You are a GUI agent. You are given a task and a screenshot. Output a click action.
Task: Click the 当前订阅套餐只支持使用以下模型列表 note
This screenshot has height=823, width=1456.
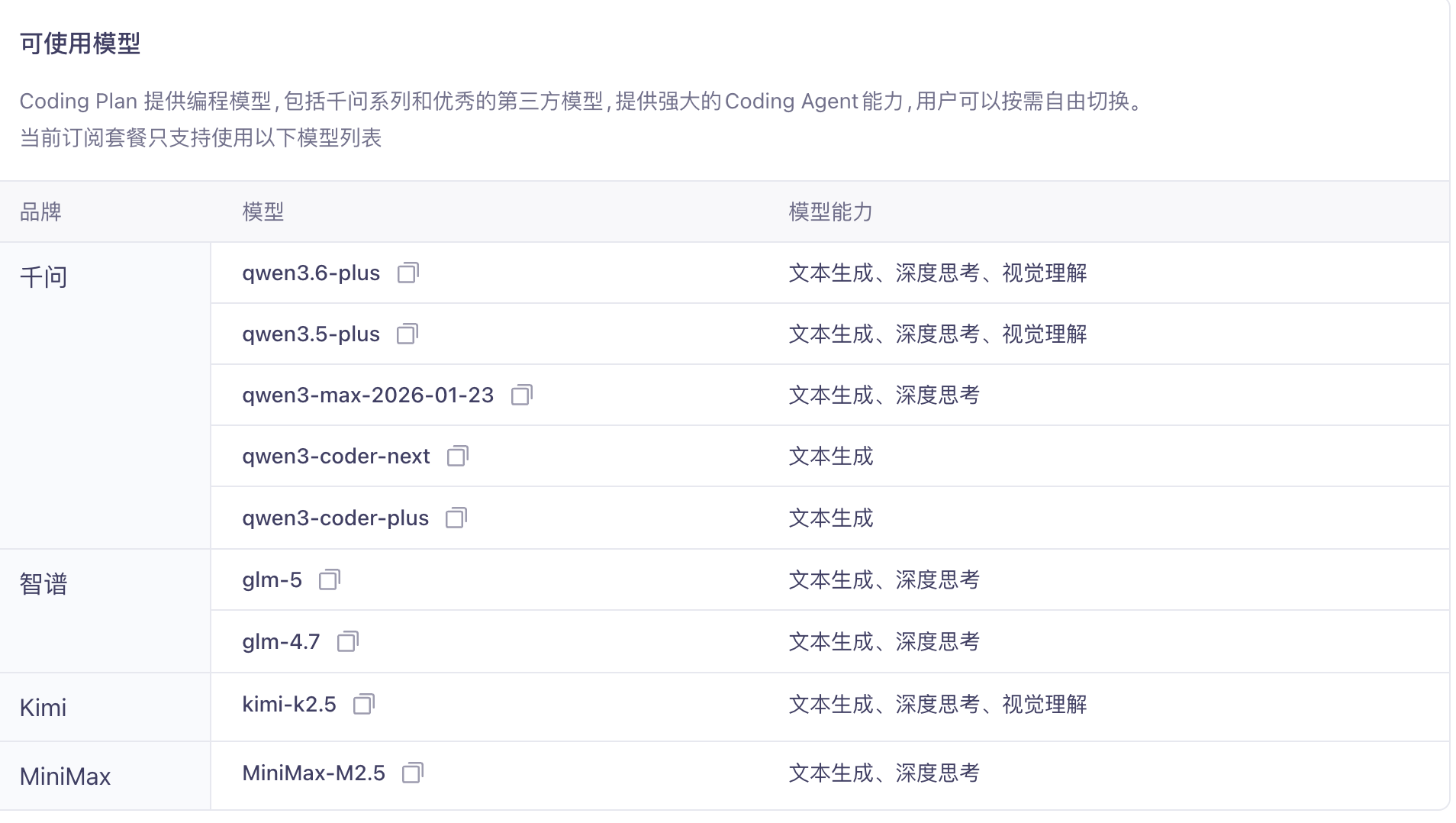pyautogui.click(x=201, y=137)
